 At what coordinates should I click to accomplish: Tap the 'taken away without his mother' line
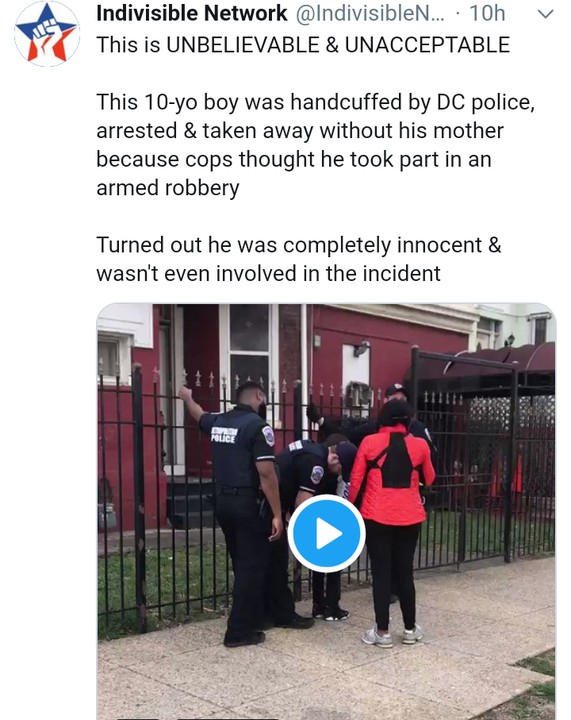click(x=300, y=131)
